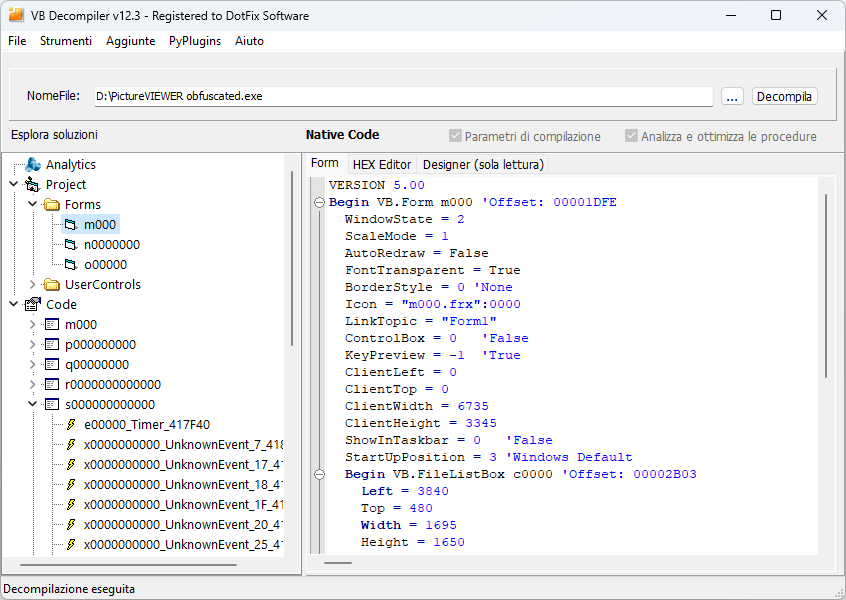
Task: Click the Forms folder icon
Action: click(x=52, y=204)
